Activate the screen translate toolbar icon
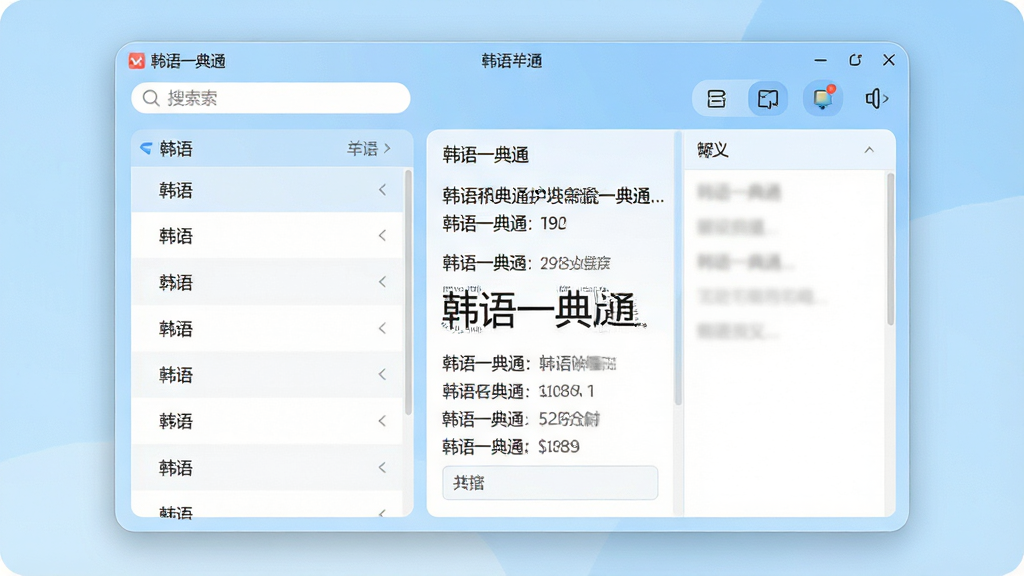This screenshot has height=576, width=1024. 767,99
